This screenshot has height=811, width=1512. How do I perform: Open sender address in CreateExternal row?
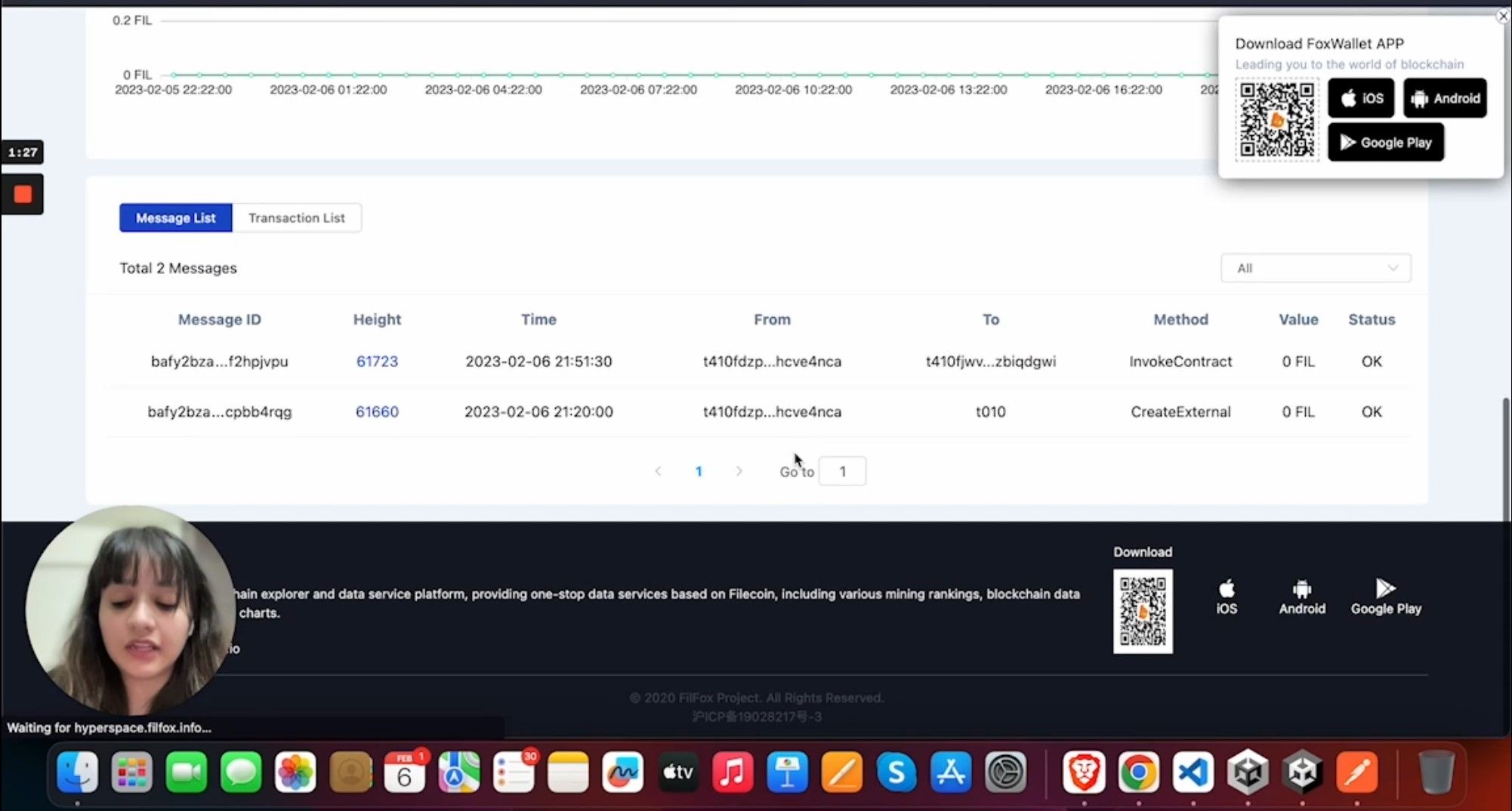click(772, 412)
